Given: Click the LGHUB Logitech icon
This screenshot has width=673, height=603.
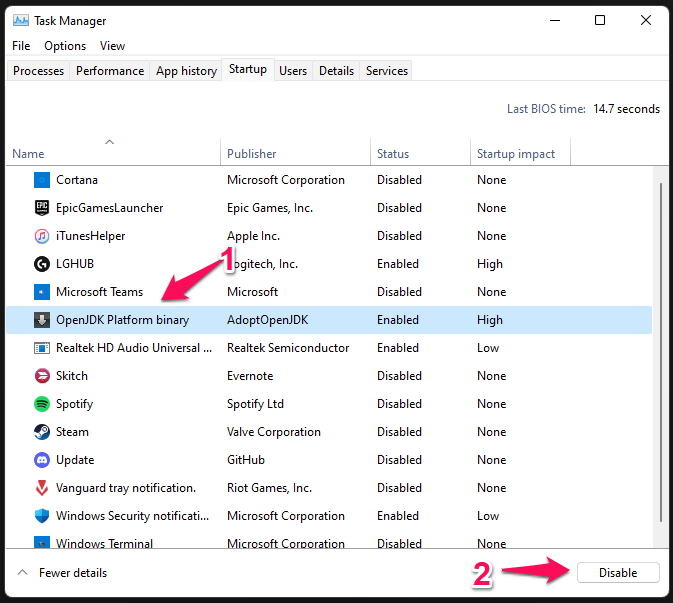Looking at the screenshot, I should pos(42,264).
